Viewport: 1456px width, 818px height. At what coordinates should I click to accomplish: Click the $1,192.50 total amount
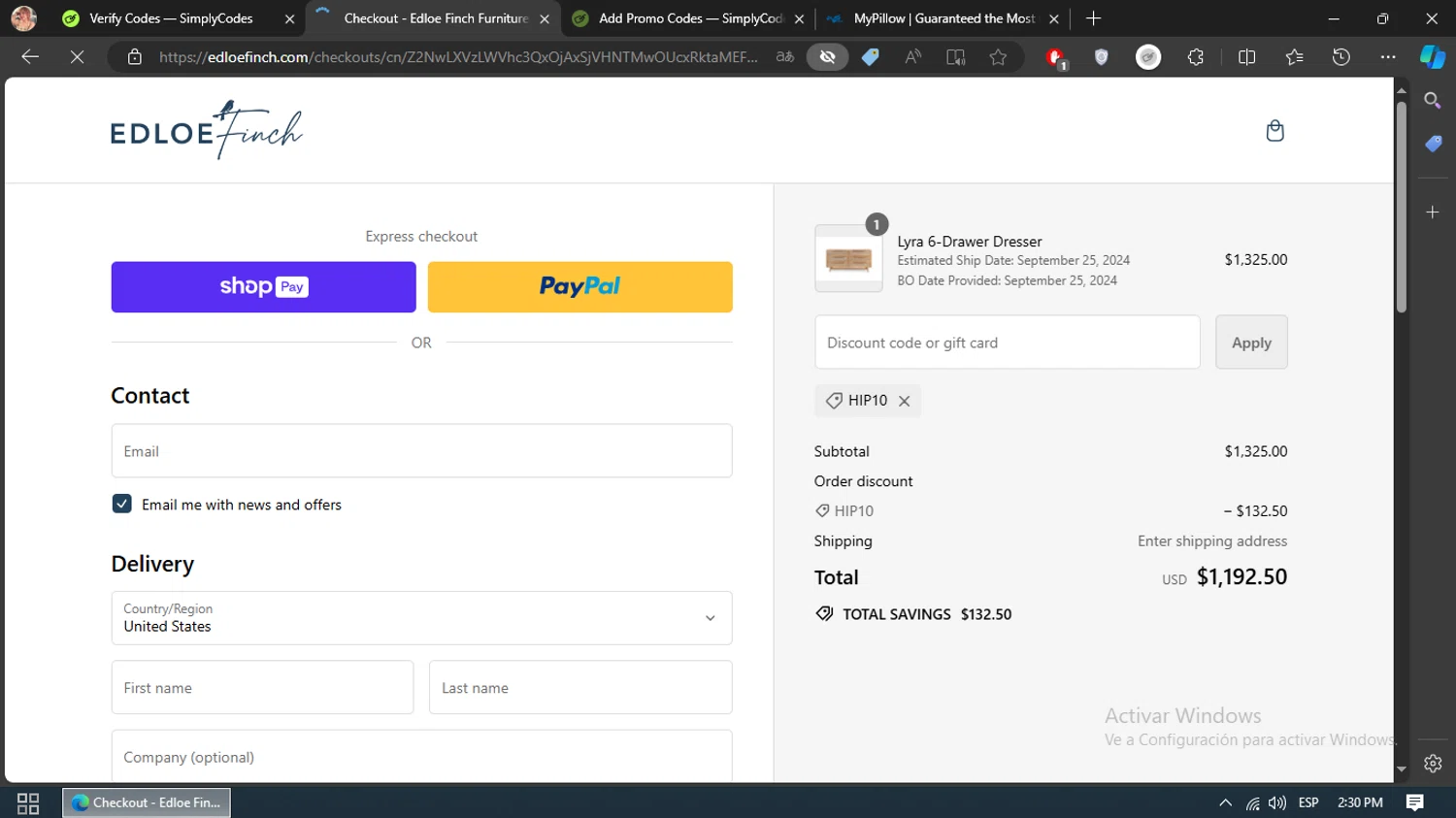coord(1241,577)
